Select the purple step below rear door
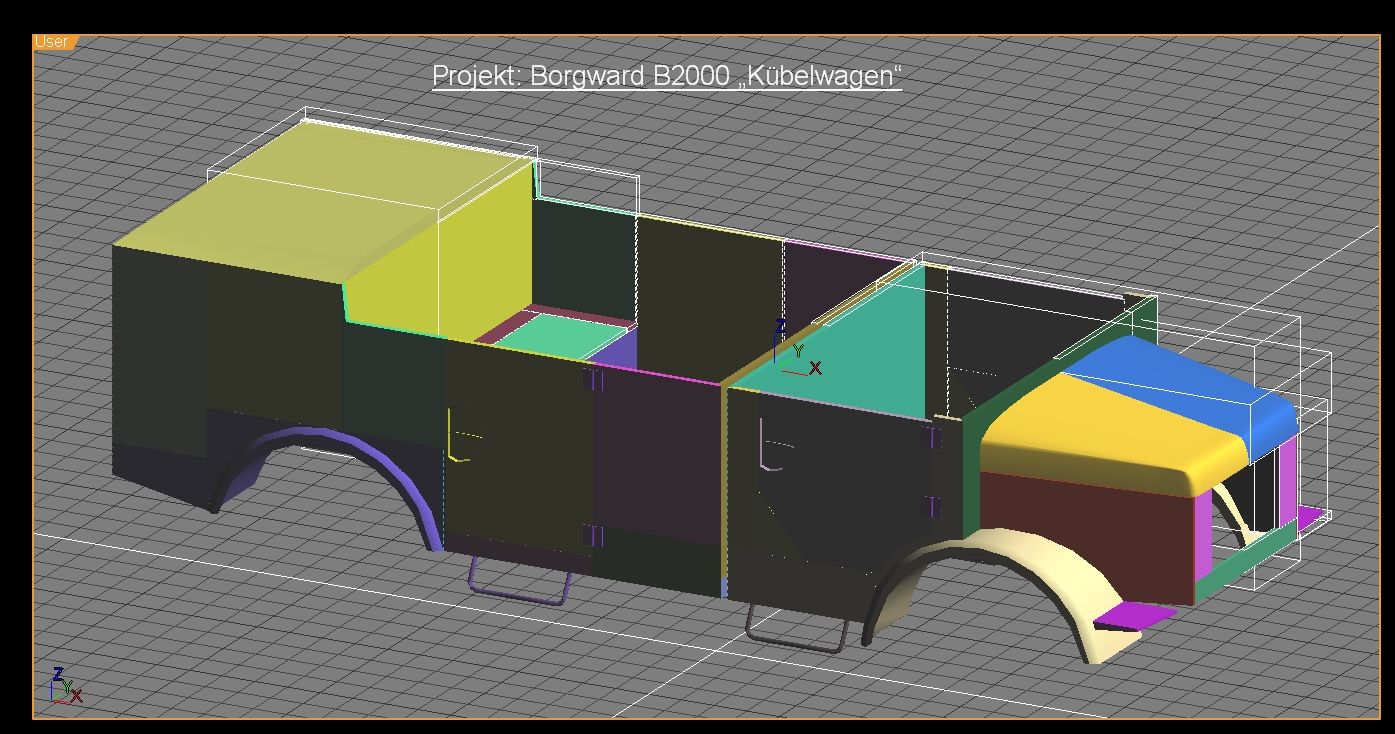 click(x=520, y=580)
